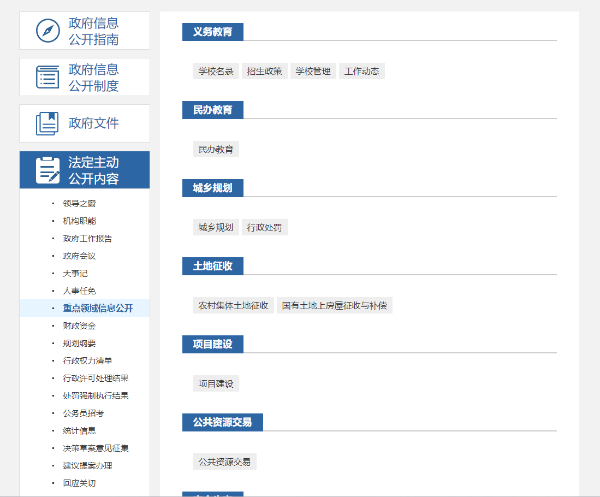Open the 项目建设 tag button
This screenshot has height=497, width=600.
[216, 383]
